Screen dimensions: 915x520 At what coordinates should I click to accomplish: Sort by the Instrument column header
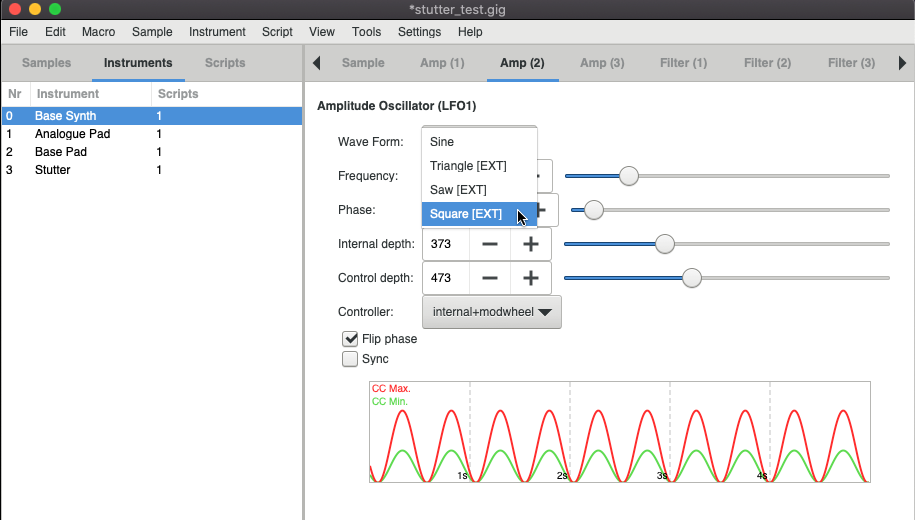point(90,94)
